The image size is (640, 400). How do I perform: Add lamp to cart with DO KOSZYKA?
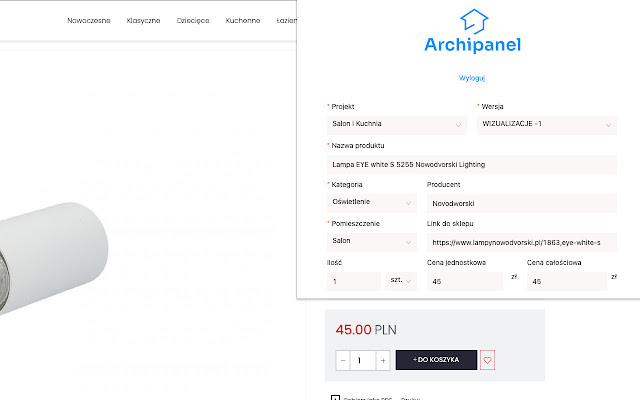tap(436, 360)
